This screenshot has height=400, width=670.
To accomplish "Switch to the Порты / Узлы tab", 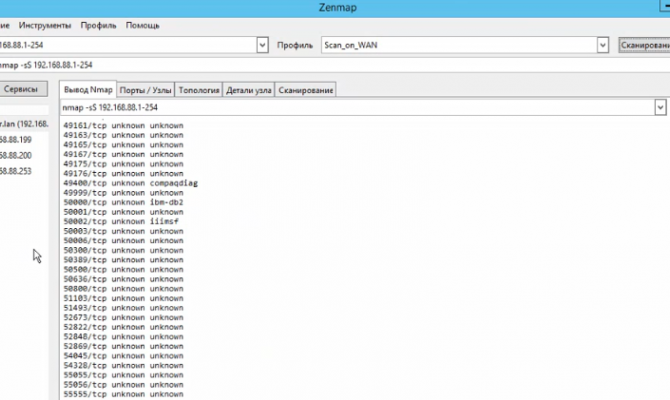I will click(146, 90).
